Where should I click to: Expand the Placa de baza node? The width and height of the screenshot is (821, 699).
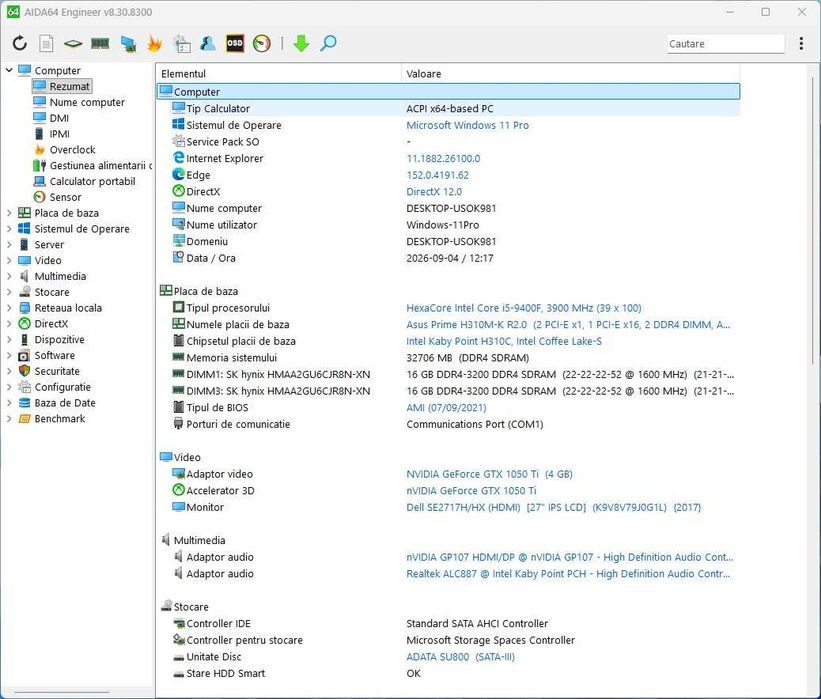pyautogui.click(x=9, y=213)
